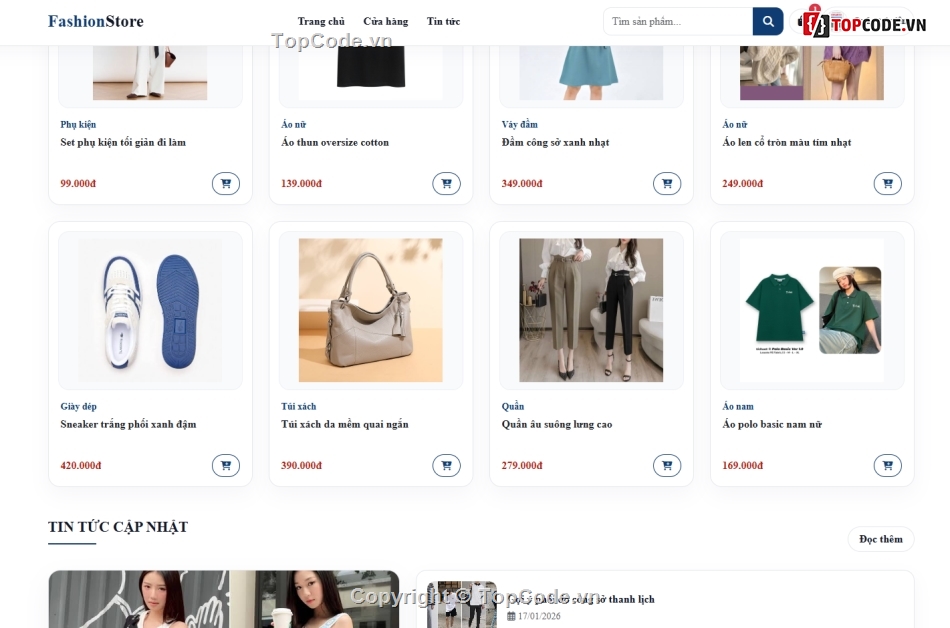This screenshot has height=628, width=950.
Task: Open the Đầm công sở product image
Action: 591,73
